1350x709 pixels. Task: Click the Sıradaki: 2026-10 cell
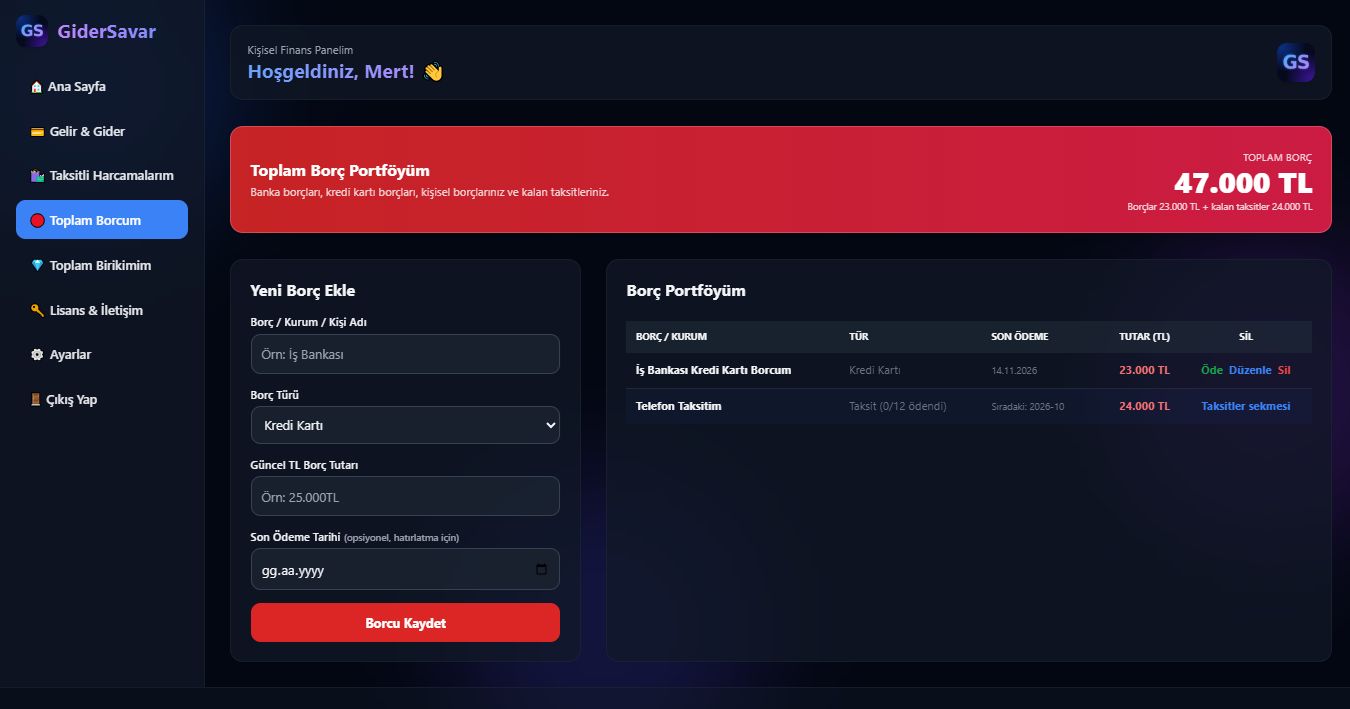(x=1027, y=407)
